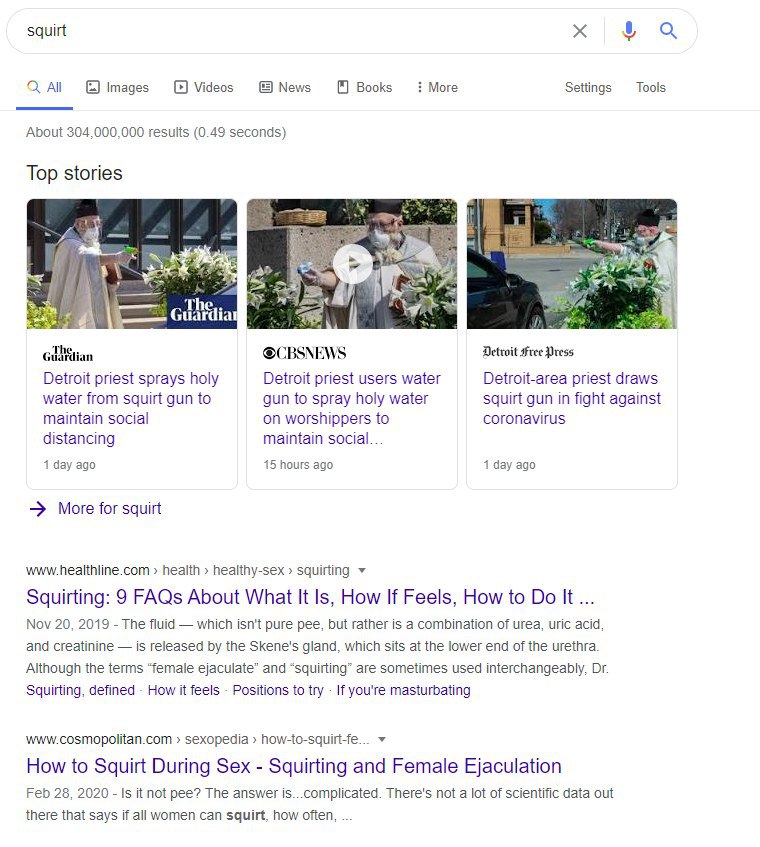Click into the search text field
This screenshot has width=760, height=847.
pyautogui.click(x=292, y=31)
